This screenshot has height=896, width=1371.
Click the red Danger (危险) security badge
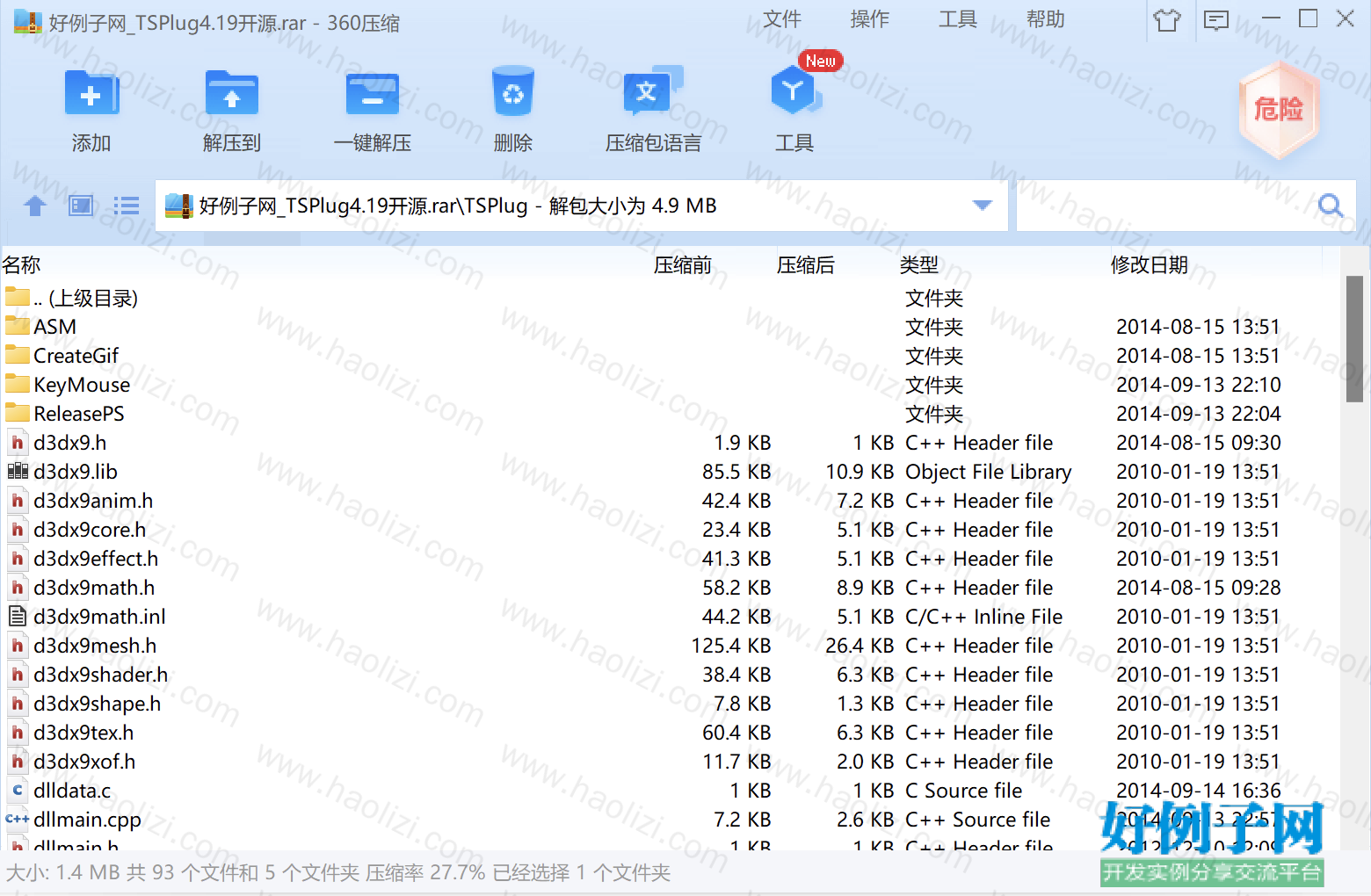[1279, 109]
